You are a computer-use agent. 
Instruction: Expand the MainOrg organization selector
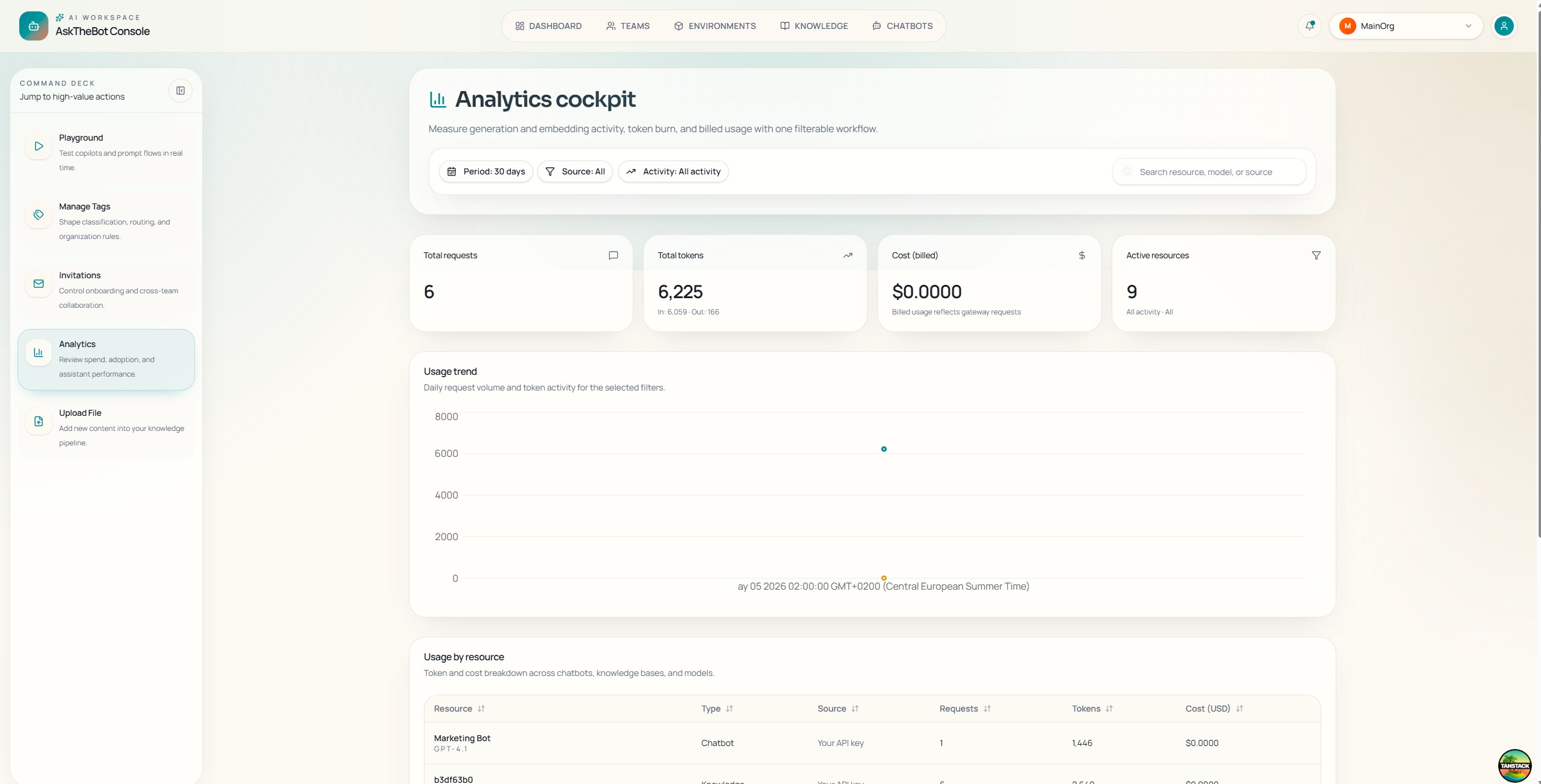(x=1406, y=26)
